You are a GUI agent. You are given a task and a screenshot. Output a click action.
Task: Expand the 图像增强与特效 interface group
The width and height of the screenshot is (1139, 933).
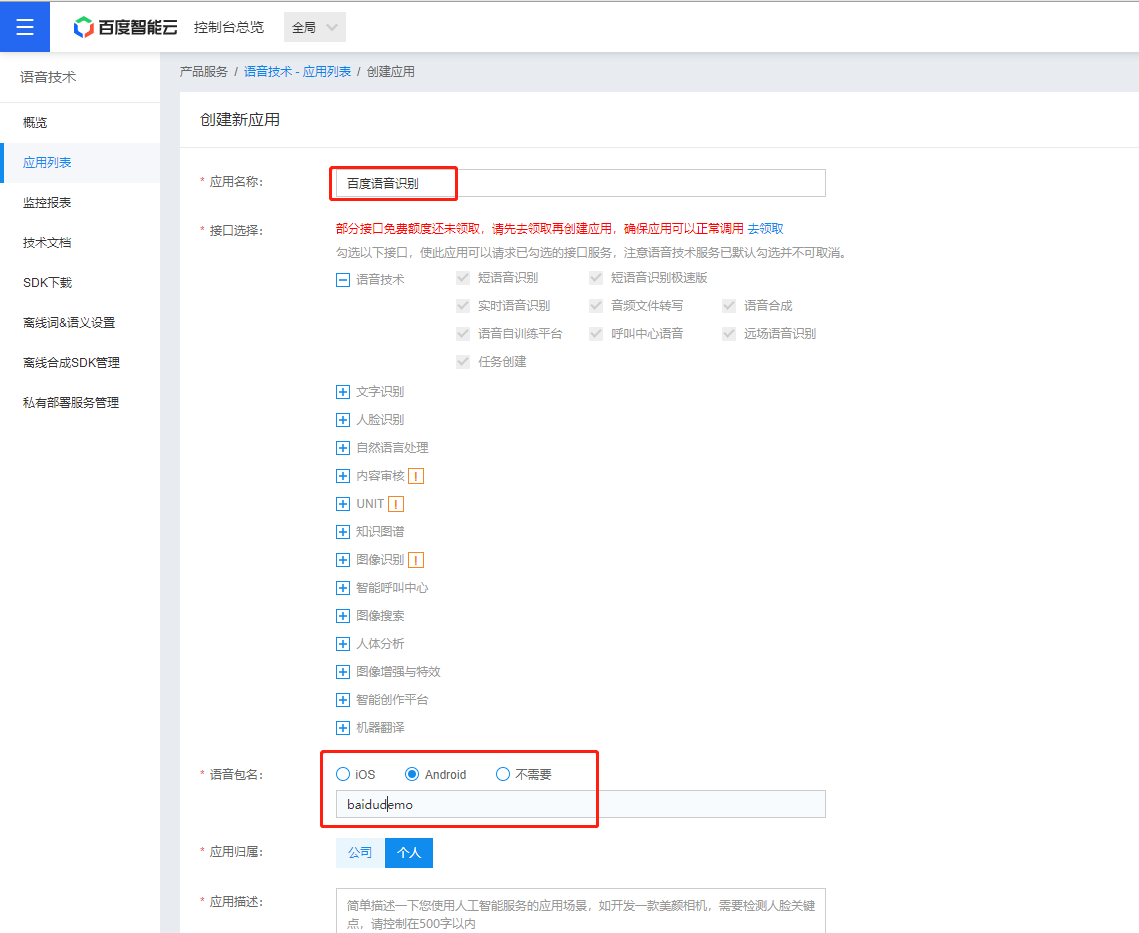point(343,672)
